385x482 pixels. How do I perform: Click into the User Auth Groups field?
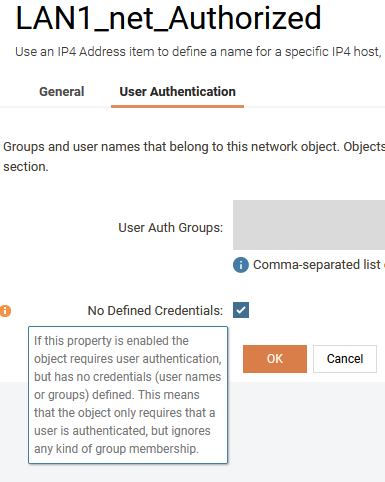(309, 225)
